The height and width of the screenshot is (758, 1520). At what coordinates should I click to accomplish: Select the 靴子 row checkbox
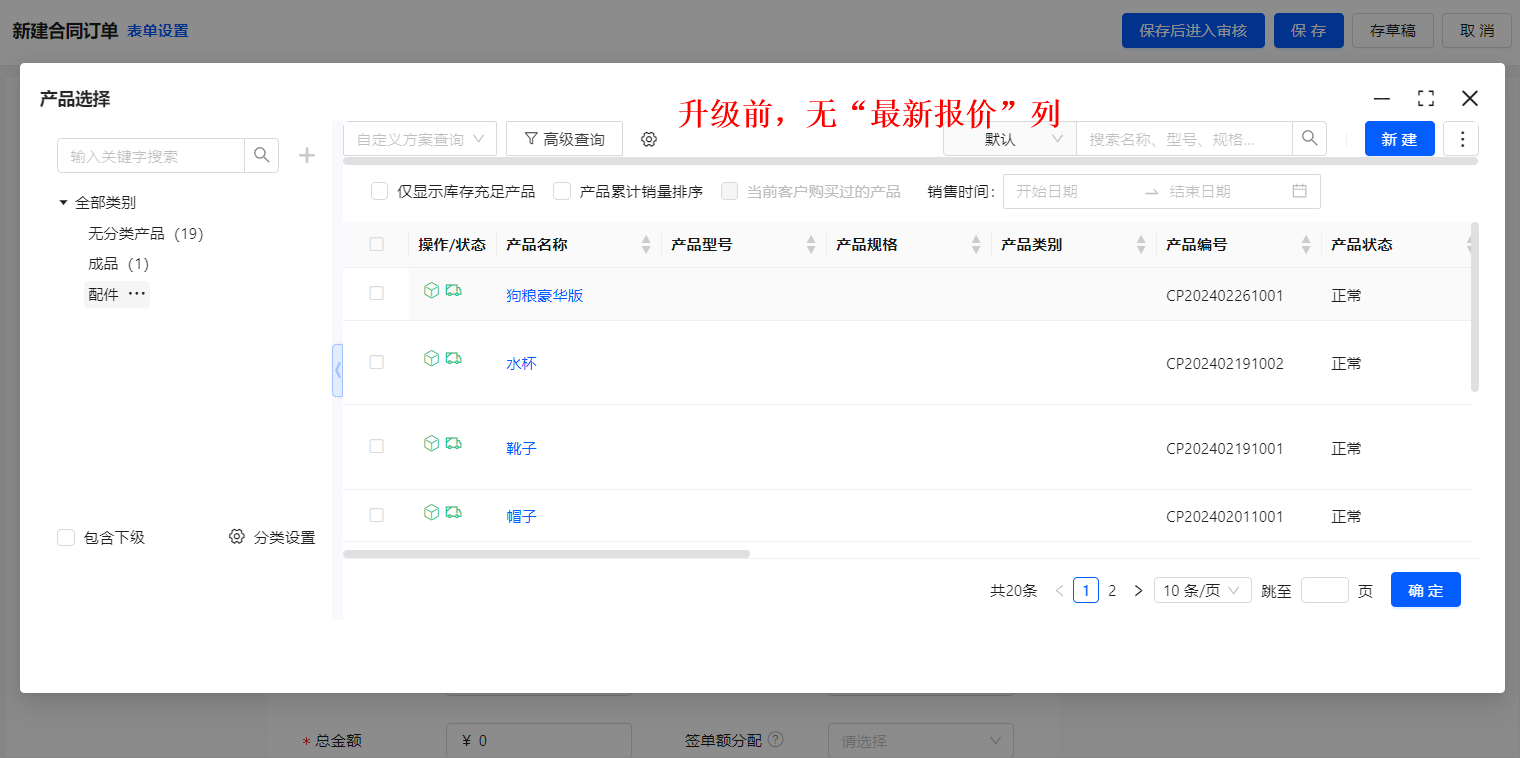[376, 446]
